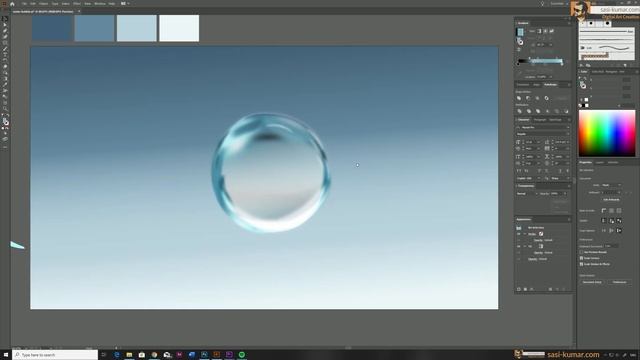The height and width of the screenshot is (360, 640).
Task: Click the Outline pathfinder icon
Action: pyautogui.click(x=557, y=111)
